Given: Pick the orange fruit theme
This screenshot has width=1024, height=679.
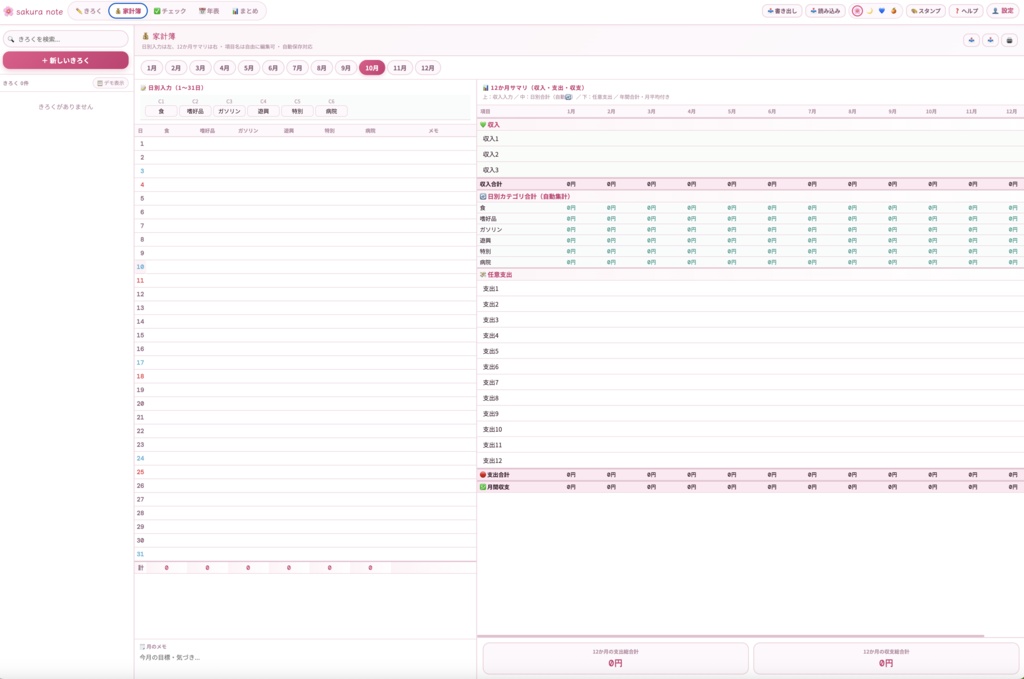Looking at the screenshot, I should pos(894,11).
